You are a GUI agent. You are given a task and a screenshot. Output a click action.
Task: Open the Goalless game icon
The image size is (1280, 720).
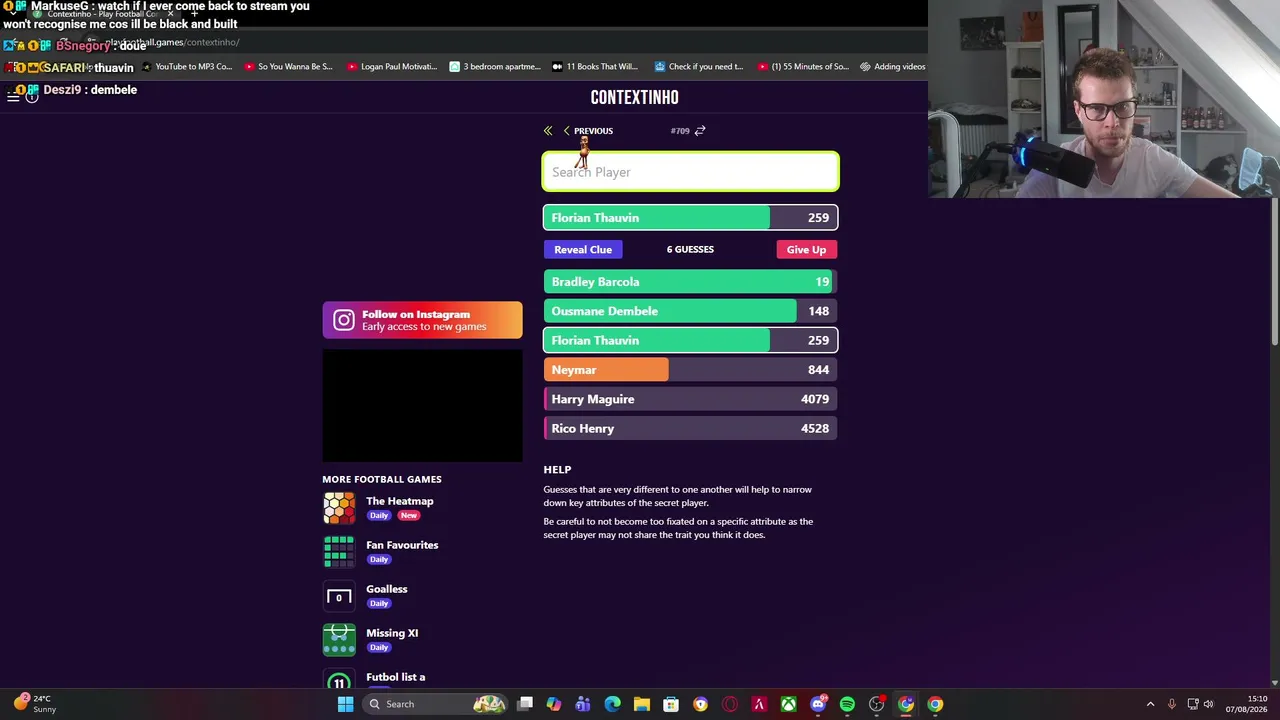point(339,596)
